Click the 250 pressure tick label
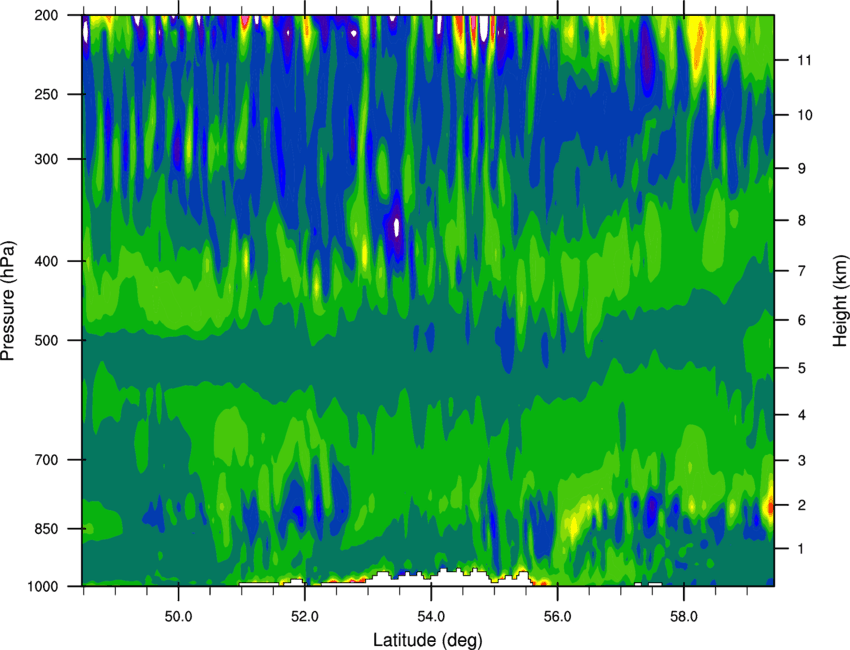850x650 pixels. tap(48, 94)
